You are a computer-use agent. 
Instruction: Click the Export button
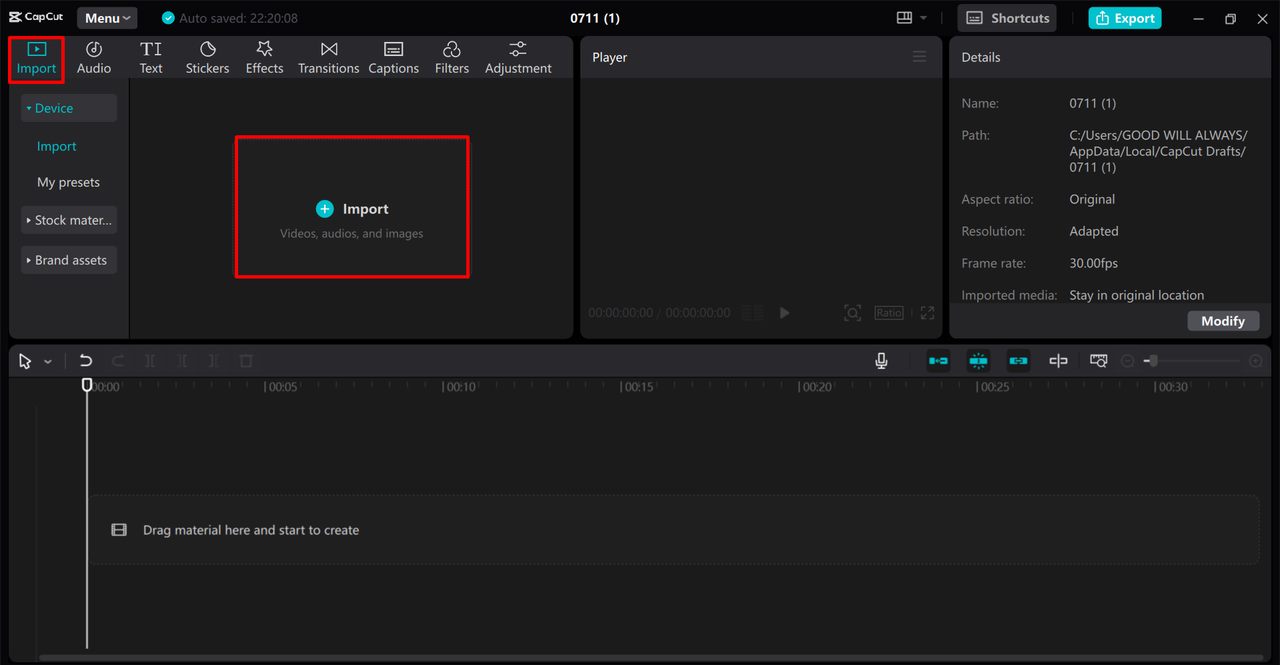click(1125, 18)
